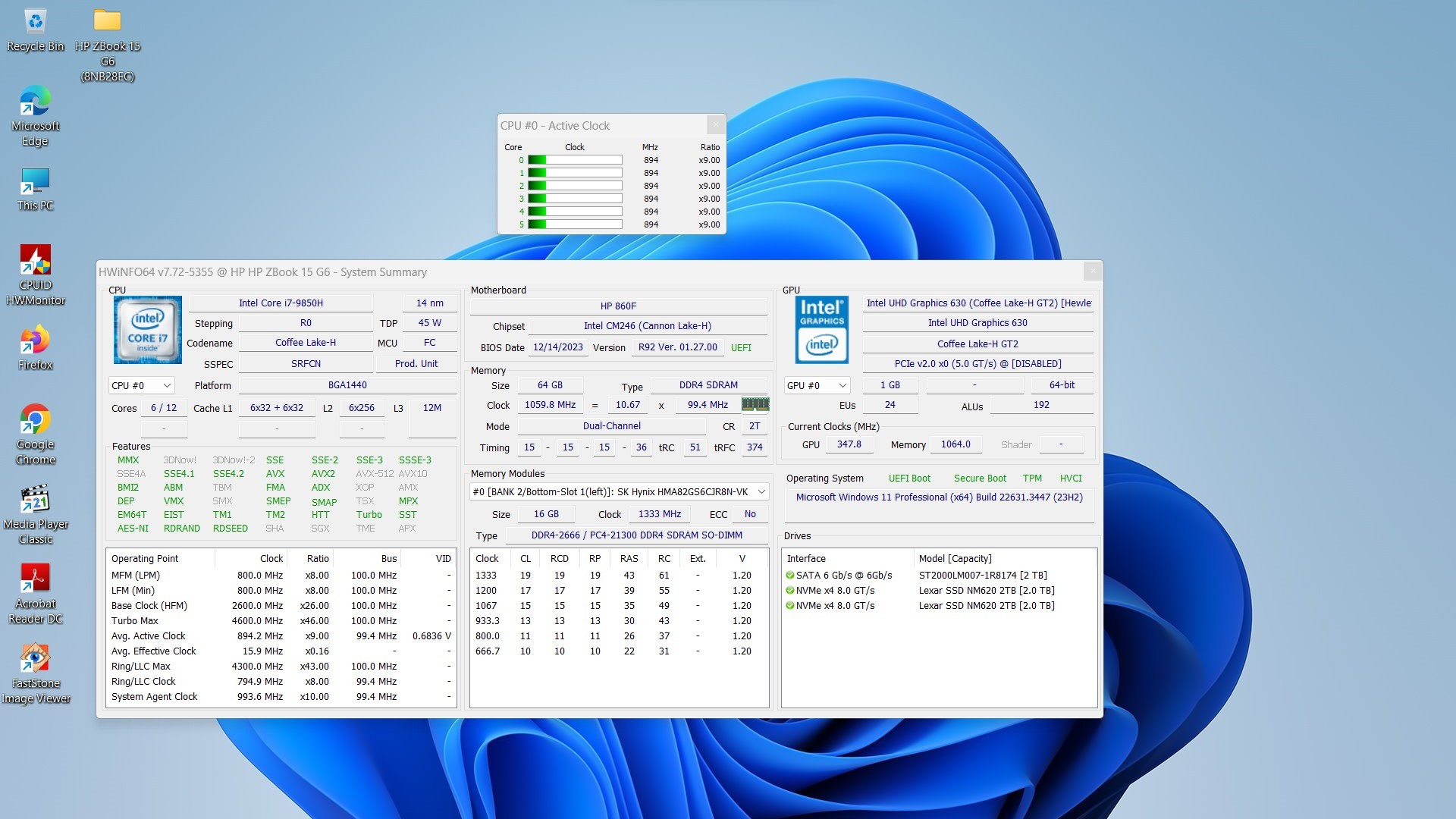Image resolution: width=1456 pixels, height=819 pixels.
Task: Click the SATA drive status check icon
Action: [790, 576]
